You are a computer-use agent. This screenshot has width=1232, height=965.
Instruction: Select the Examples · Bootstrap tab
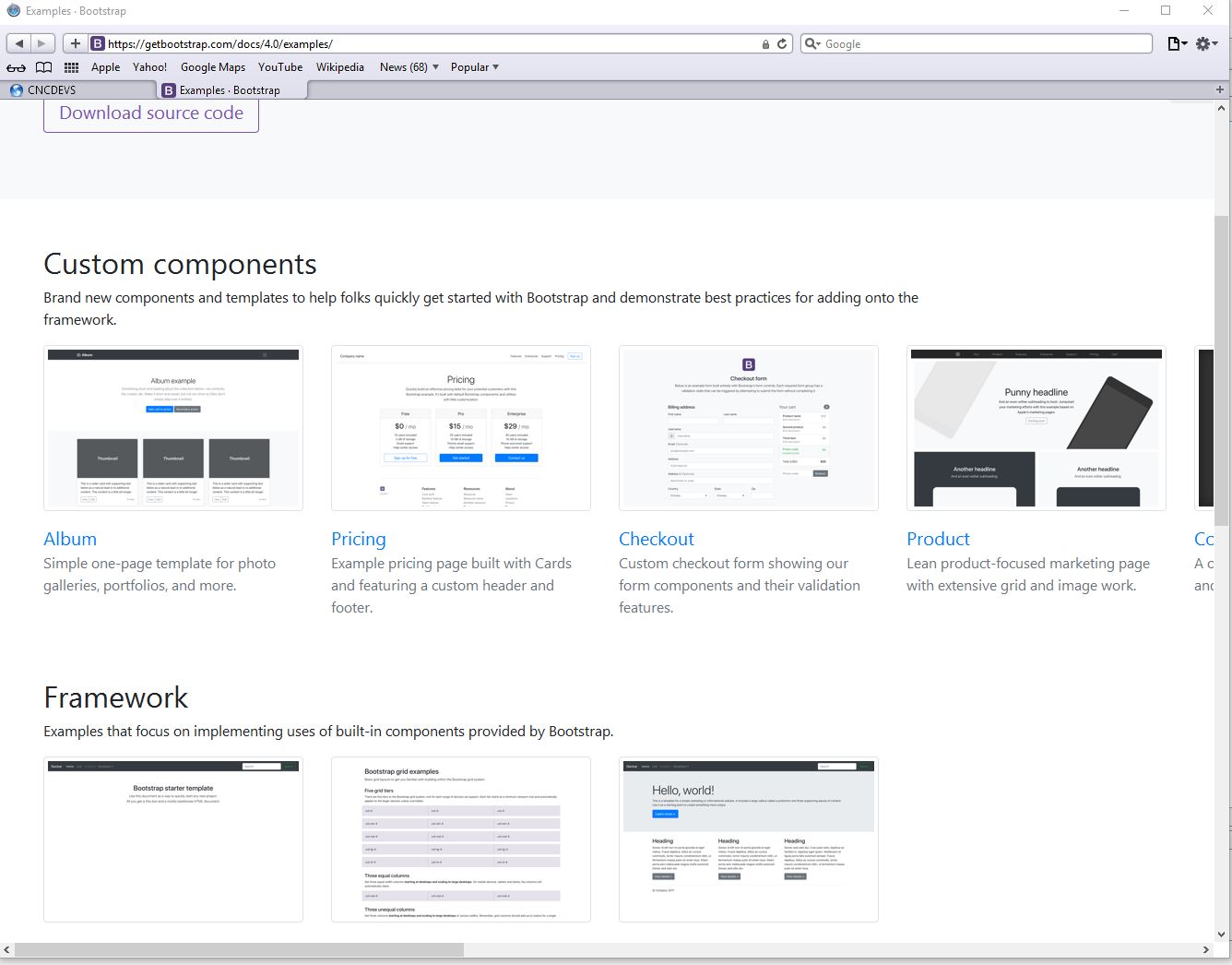coord(232,89)
